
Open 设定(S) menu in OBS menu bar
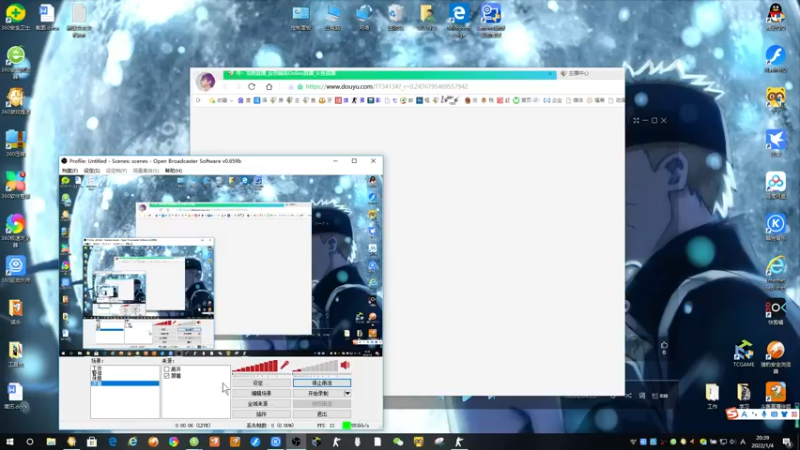(x=92, y=170)
